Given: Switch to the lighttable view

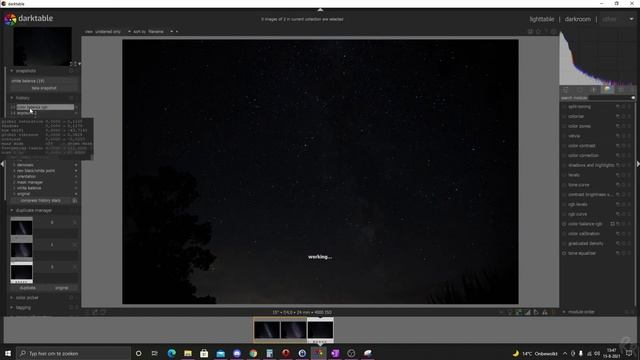Looking at the screenshot, I should tap(542, 19).
